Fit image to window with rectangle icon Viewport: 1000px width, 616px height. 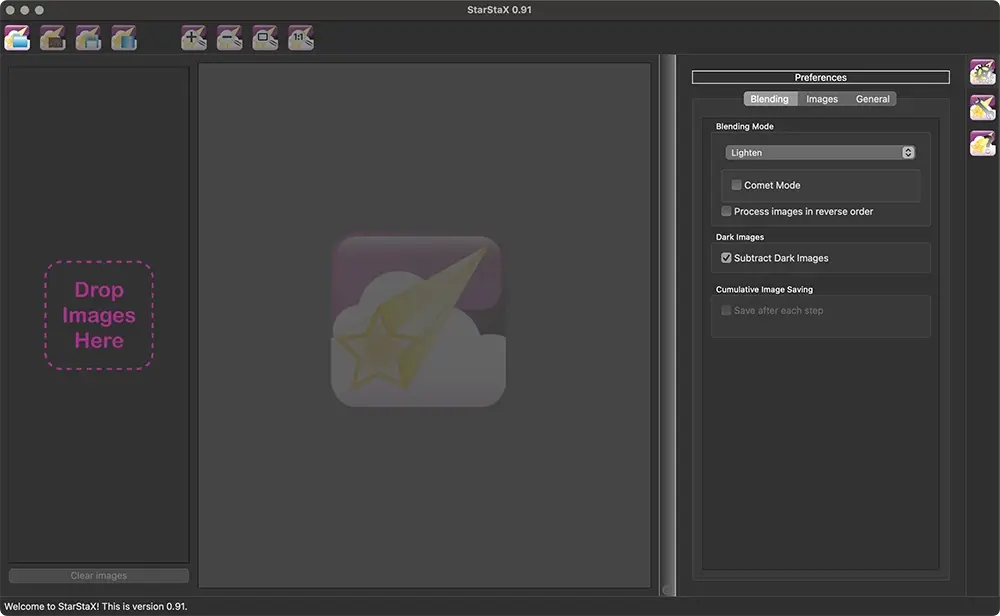point(265,38)
